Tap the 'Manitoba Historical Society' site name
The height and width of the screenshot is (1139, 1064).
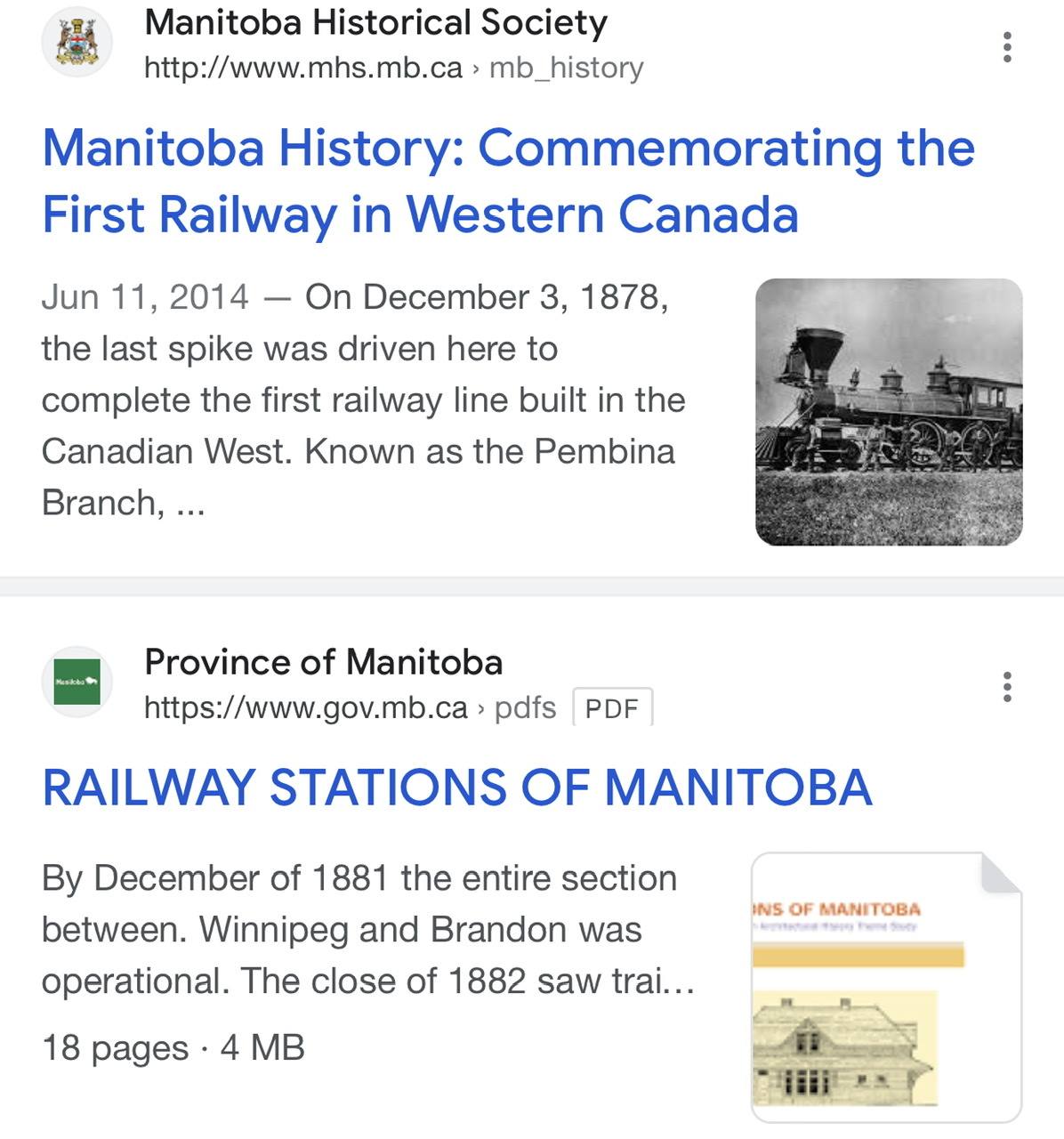[x=375, y=22]
